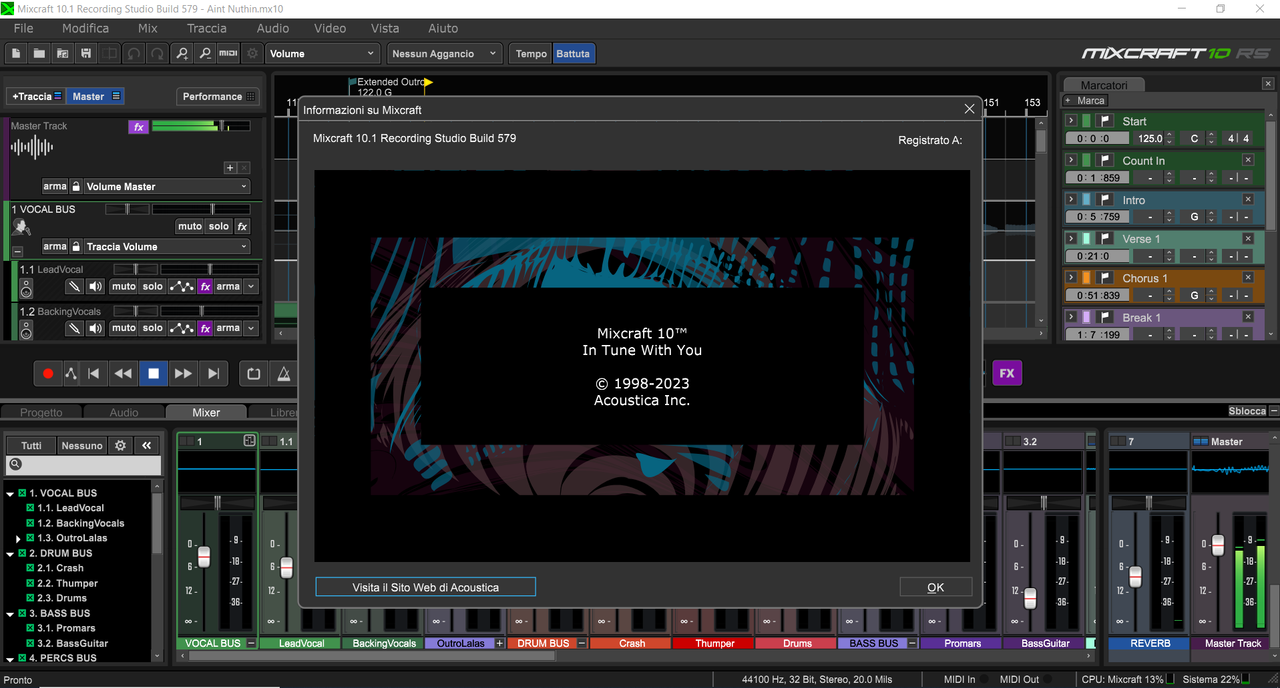
Task: Click OK in the Informazioni dialog
Action: [935, 587]
